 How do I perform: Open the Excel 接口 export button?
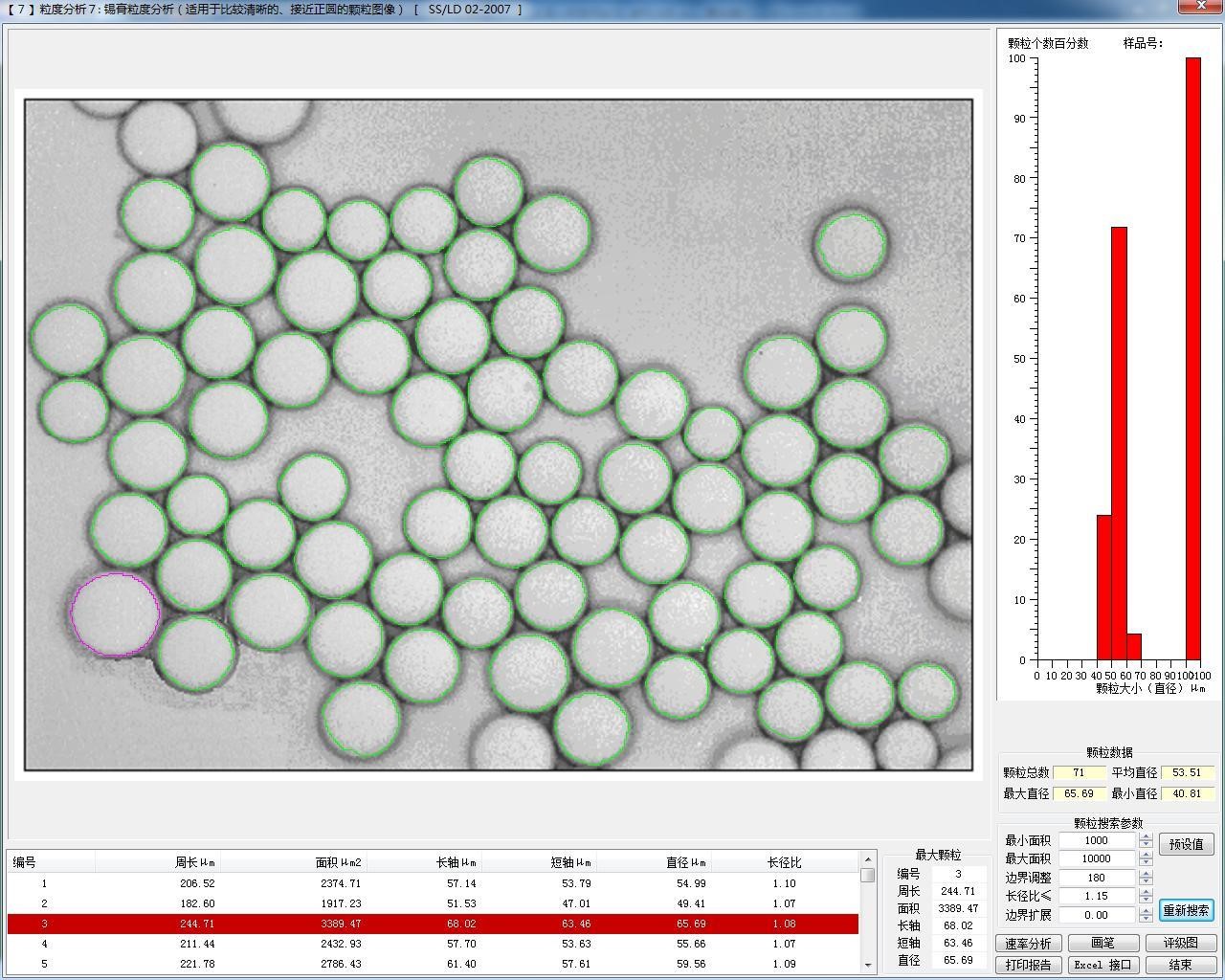(x=1102, y=965)
